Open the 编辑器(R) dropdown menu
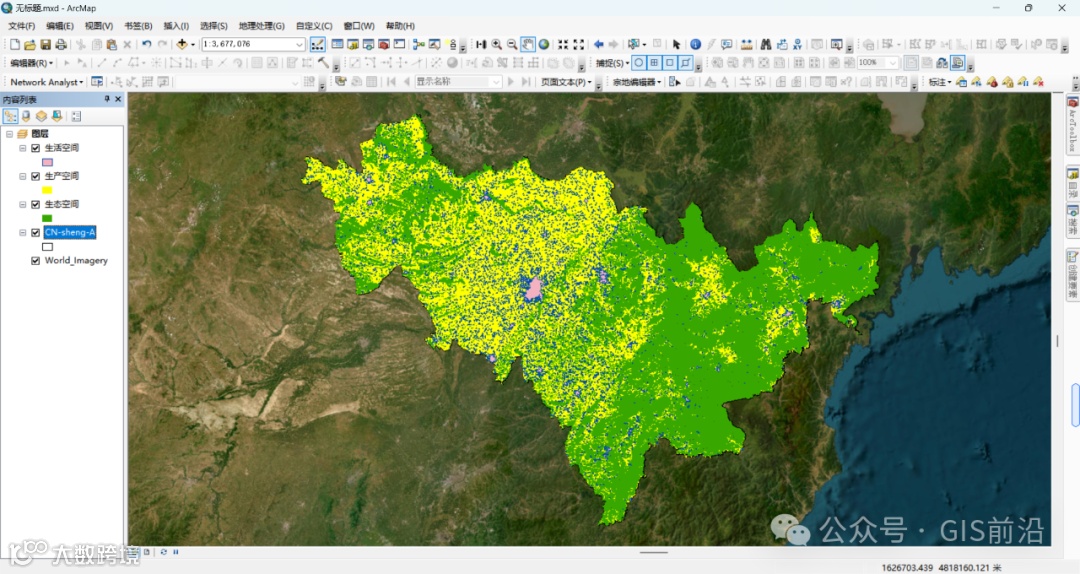The width and height of the screenshot is (1080, 574). 31,63
